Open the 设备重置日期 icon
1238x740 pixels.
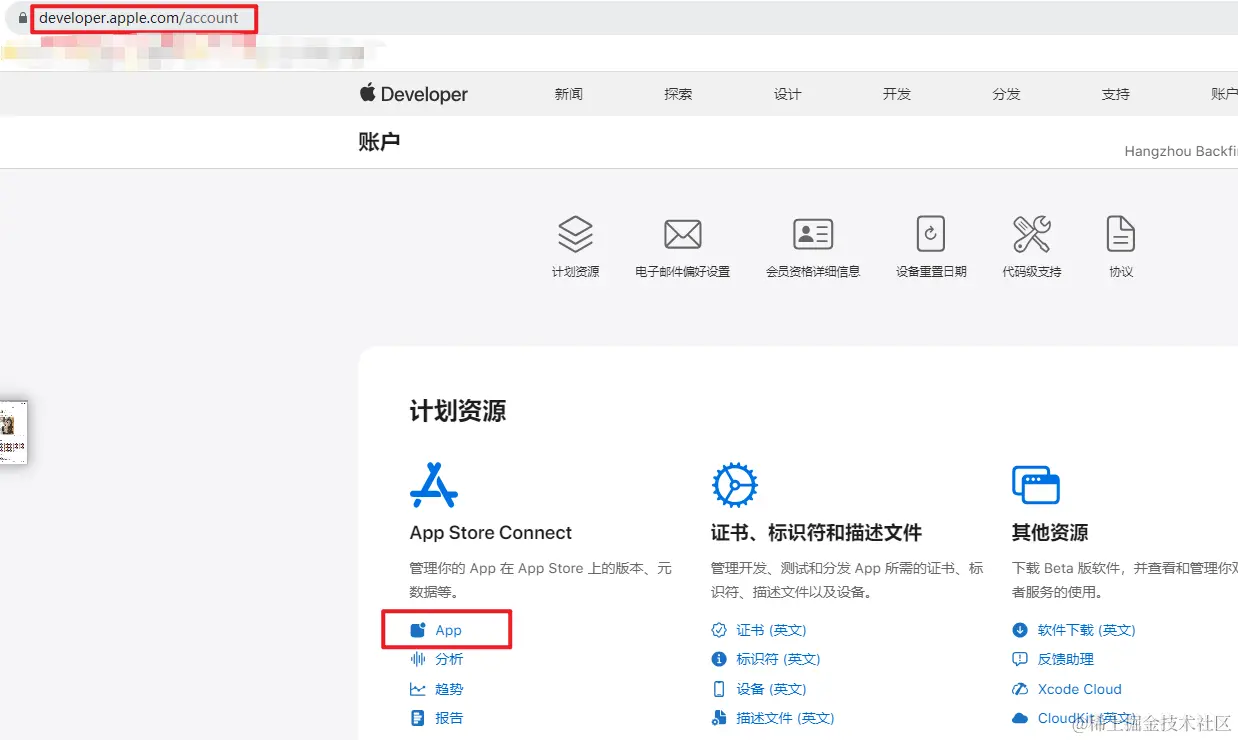(x=931, y=234)
